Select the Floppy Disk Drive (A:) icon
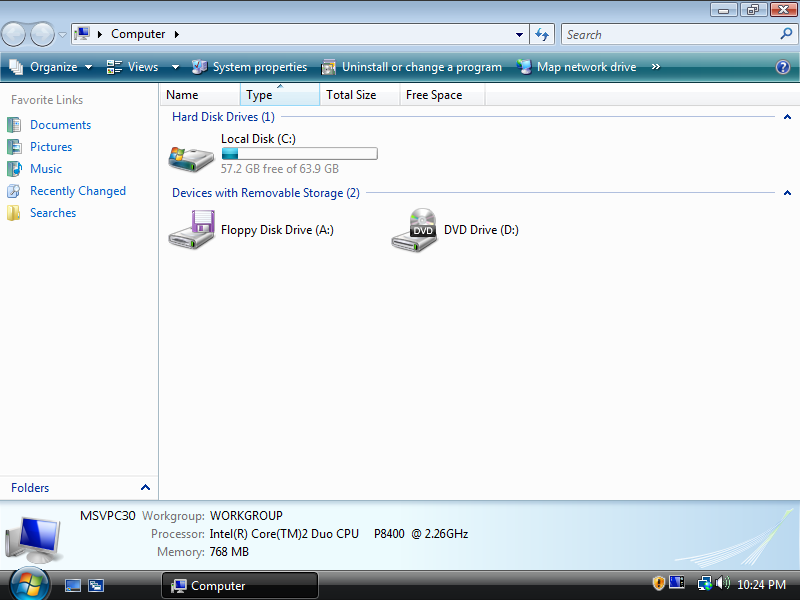The height and width of the screenshot is (600, 800). (191, 230)
